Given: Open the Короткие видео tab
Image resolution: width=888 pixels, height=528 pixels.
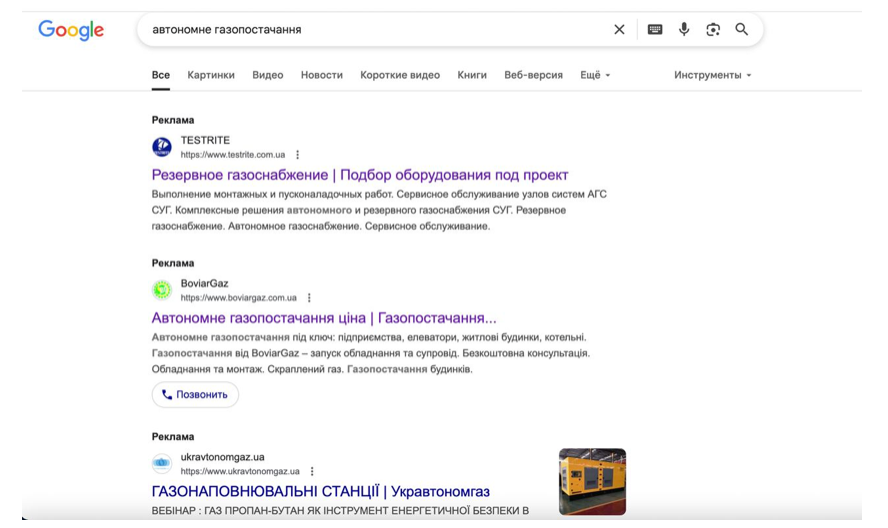Looking at the screenshot, I should click(400, 75).
